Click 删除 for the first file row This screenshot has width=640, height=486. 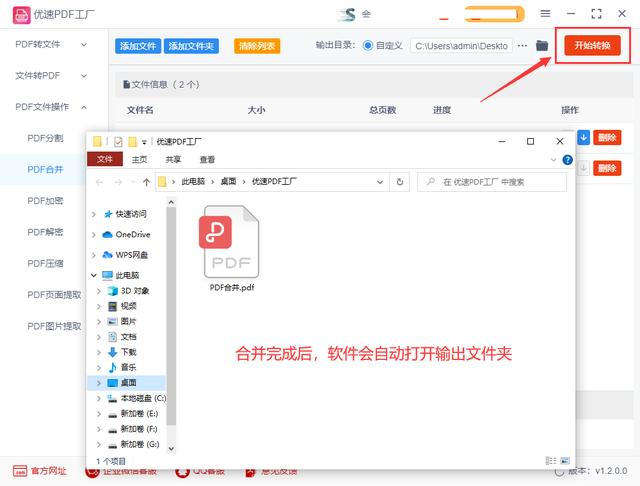[607, 138]
